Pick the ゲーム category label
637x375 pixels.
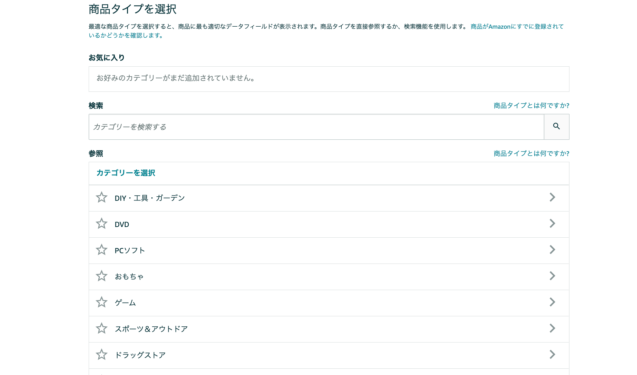125,303
